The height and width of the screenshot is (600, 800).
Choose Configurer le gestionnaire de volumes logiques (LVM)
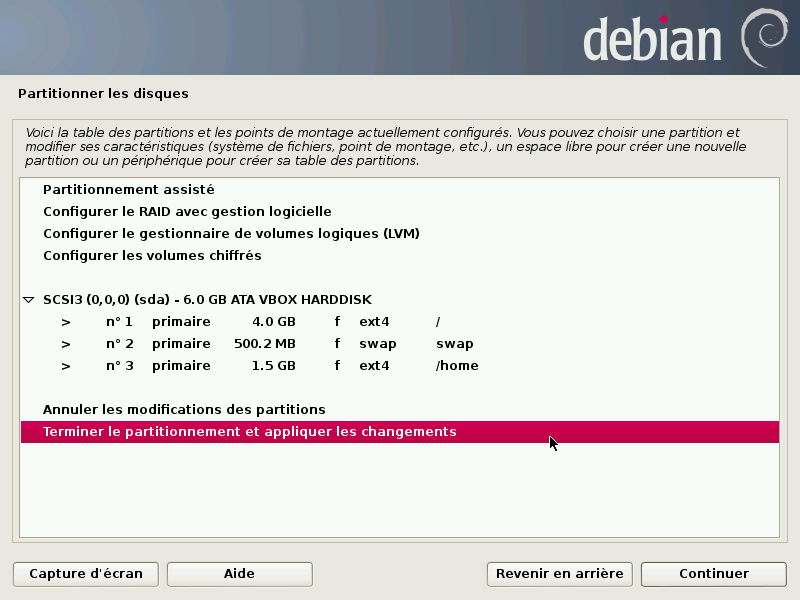[x=231, y=234]
